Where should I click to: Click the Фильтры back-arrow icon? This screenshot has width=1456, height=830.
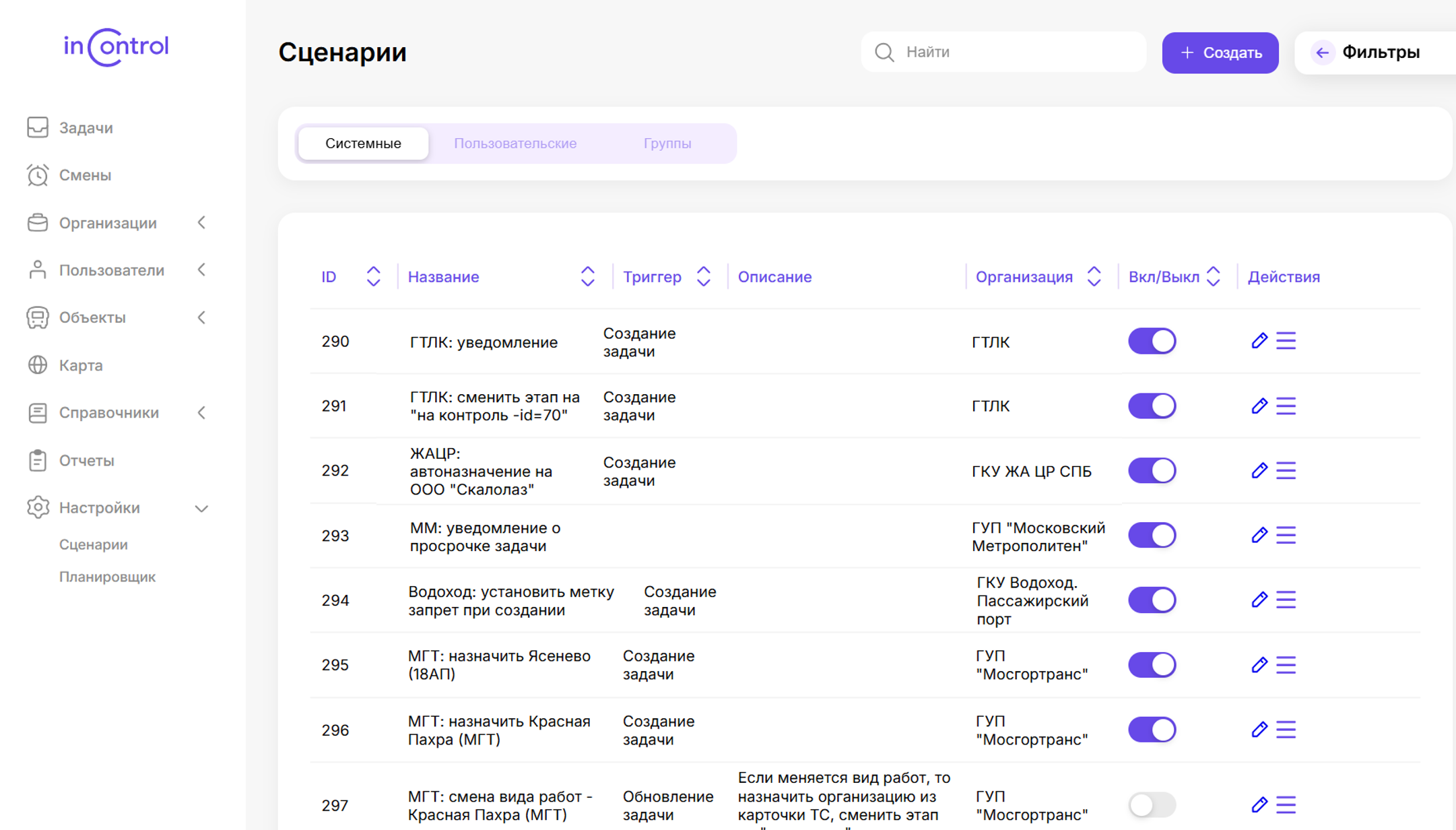[x=1323, y=53]
